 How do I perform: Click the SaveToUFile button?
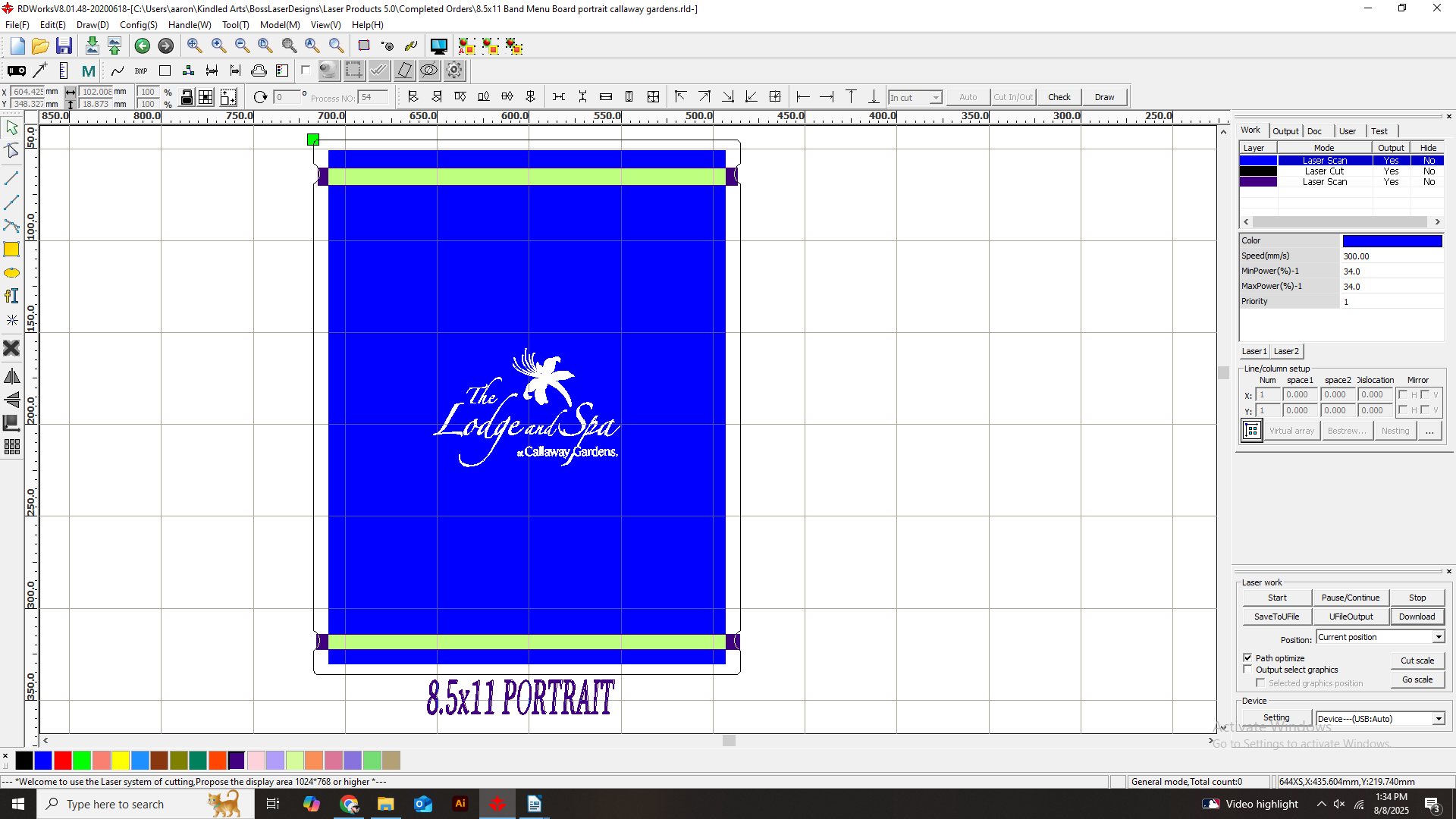pyautogui.click(x=1277, y=617)
